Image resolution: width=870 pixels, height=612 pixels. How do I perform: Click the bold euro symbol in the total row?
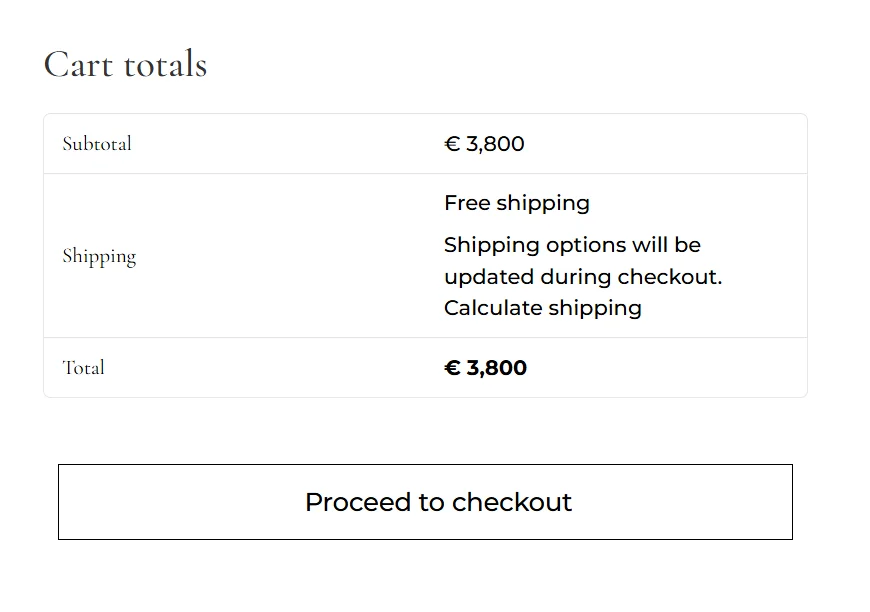(x=452, y=368)
